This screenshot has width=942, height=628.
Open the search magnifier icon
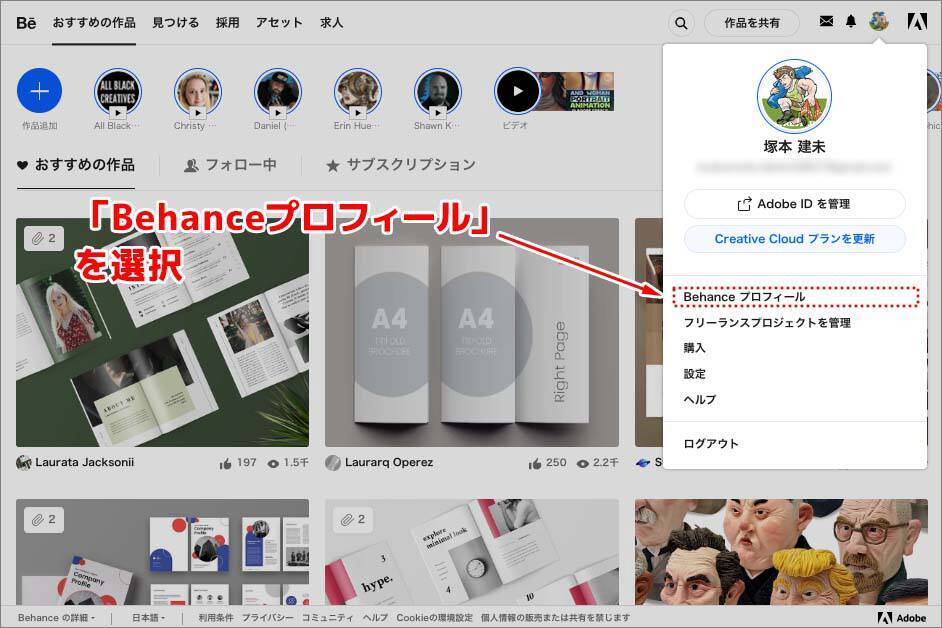(681, 23)
